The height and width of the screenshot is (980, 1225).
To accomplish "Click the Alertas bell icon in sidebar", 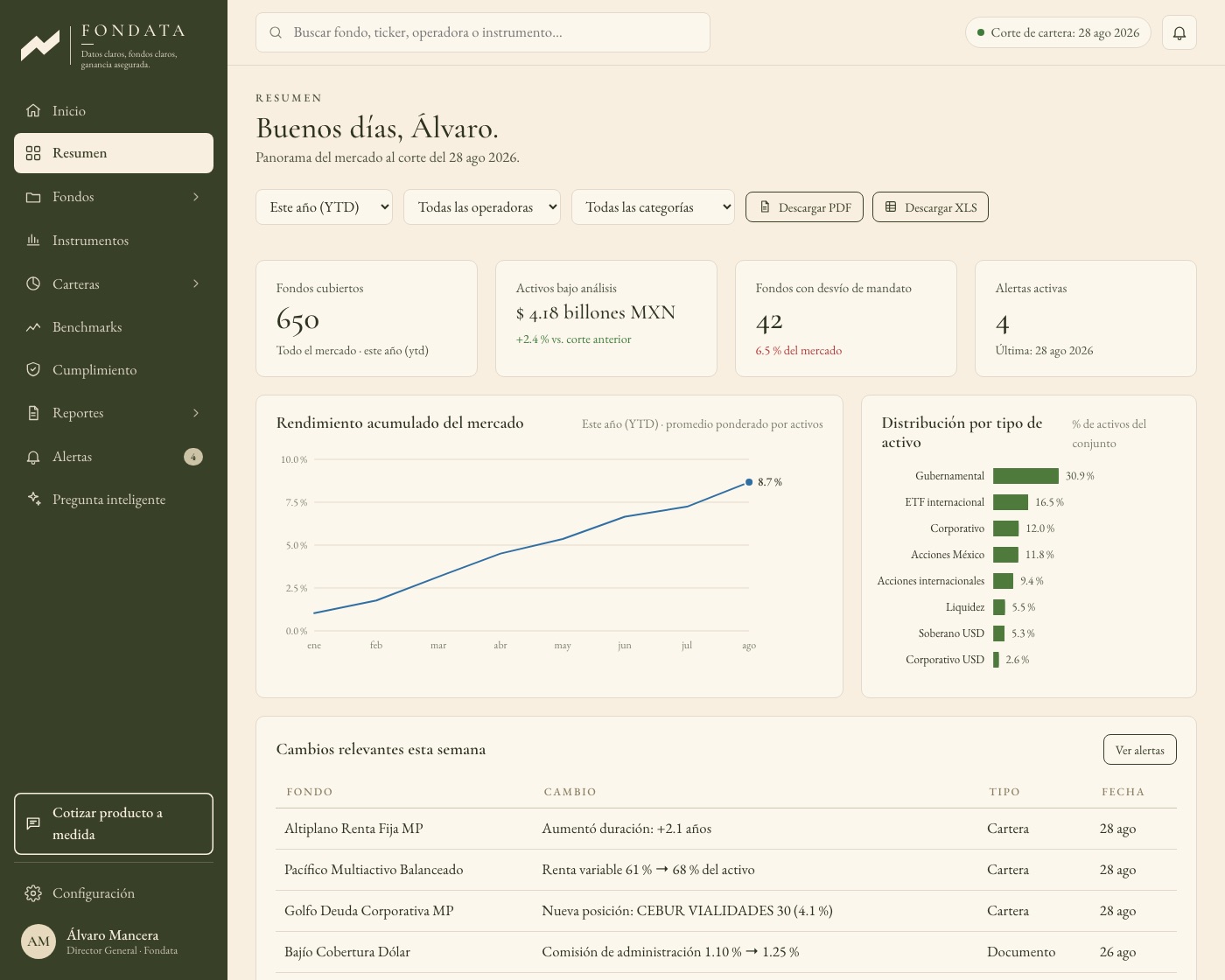I will pos(33,457).
